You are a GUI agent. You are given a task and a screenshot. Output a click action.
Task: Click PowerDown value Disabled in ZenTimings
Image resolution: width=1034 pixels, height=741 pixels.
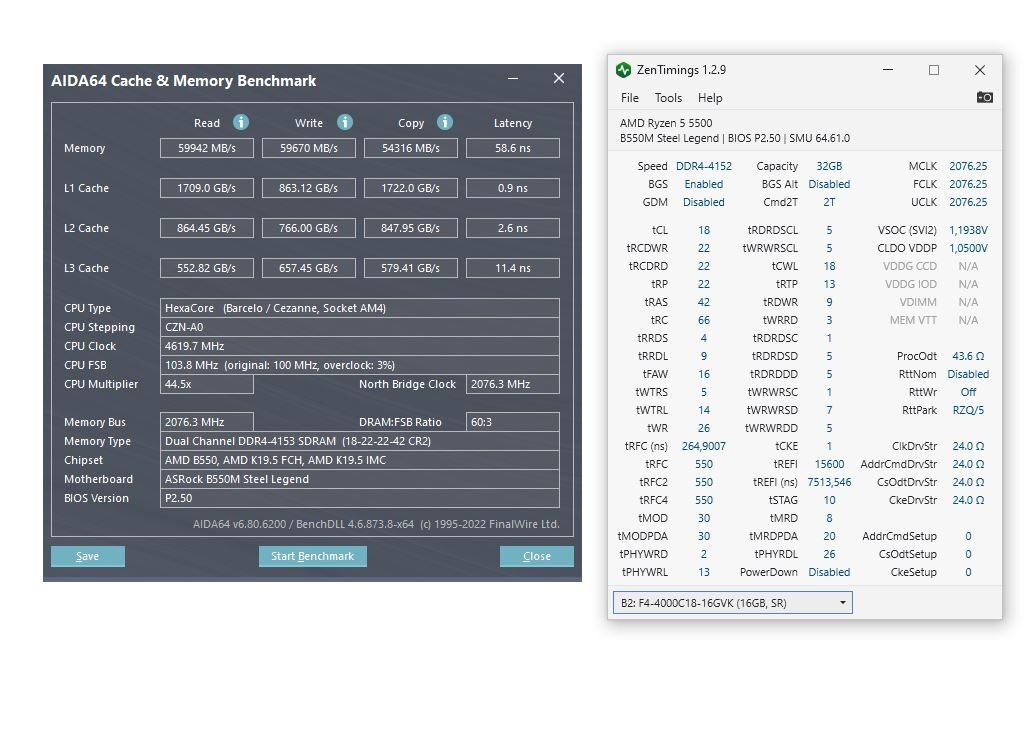pyautogui.click(x=829, y=572)
